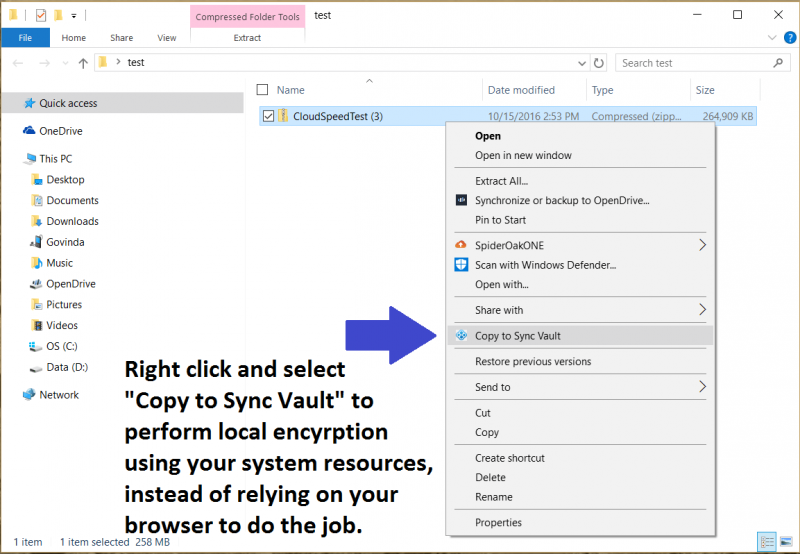Switch to the Home ribbon tab
Viewport: 800px width, 554px height.
point(73,38)
